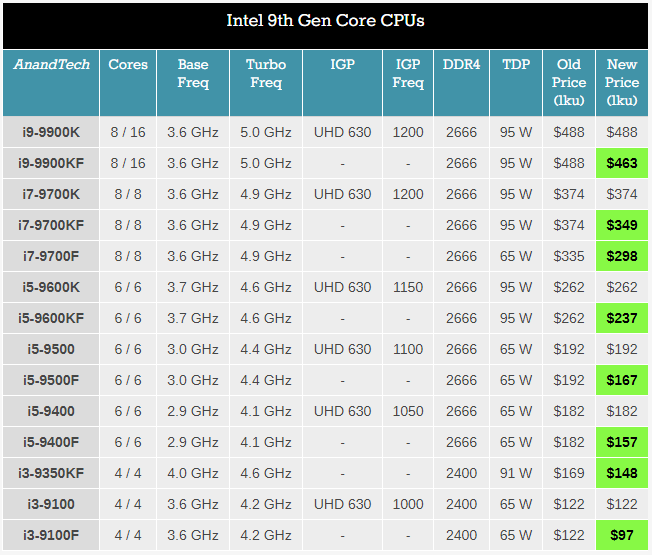
Task: Click the AnandTech header cell
Action: click(x=51, y=83)
